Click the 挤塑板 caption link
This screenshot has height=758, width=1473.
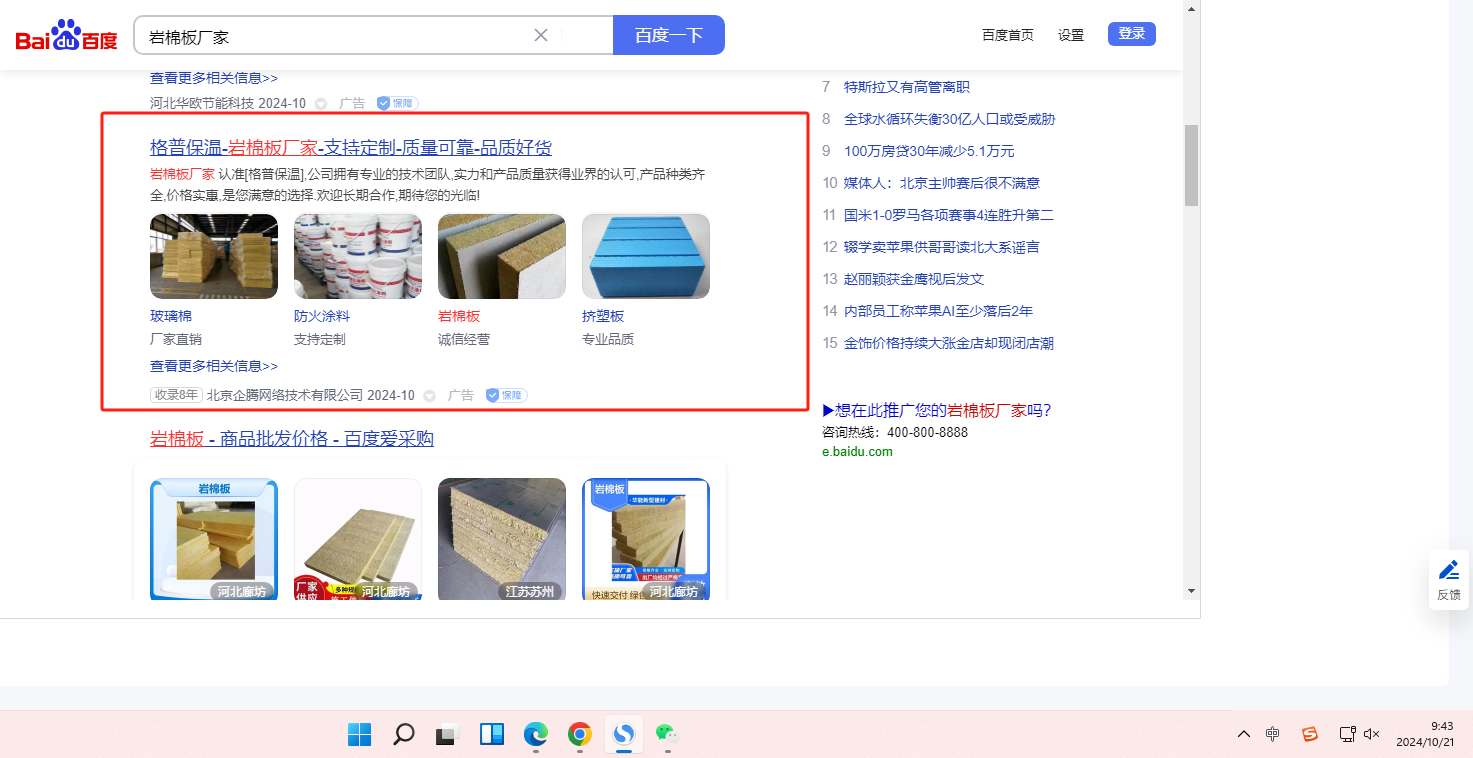point(603,316)
